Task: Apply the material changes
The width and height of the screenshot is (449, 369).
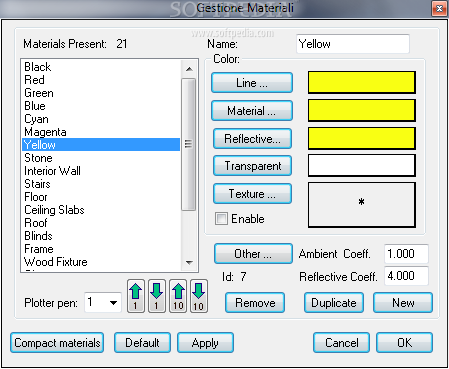Action: [x=205, y=343]
